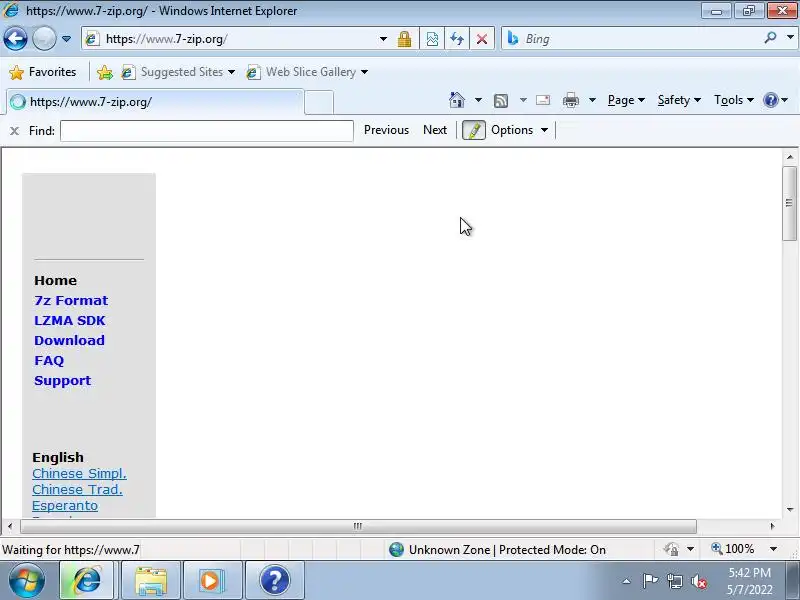The image size is (800, 600).
Task: Switch language to Chinese Simpl.
Action: pyautogui.click(x=79, y=473)
